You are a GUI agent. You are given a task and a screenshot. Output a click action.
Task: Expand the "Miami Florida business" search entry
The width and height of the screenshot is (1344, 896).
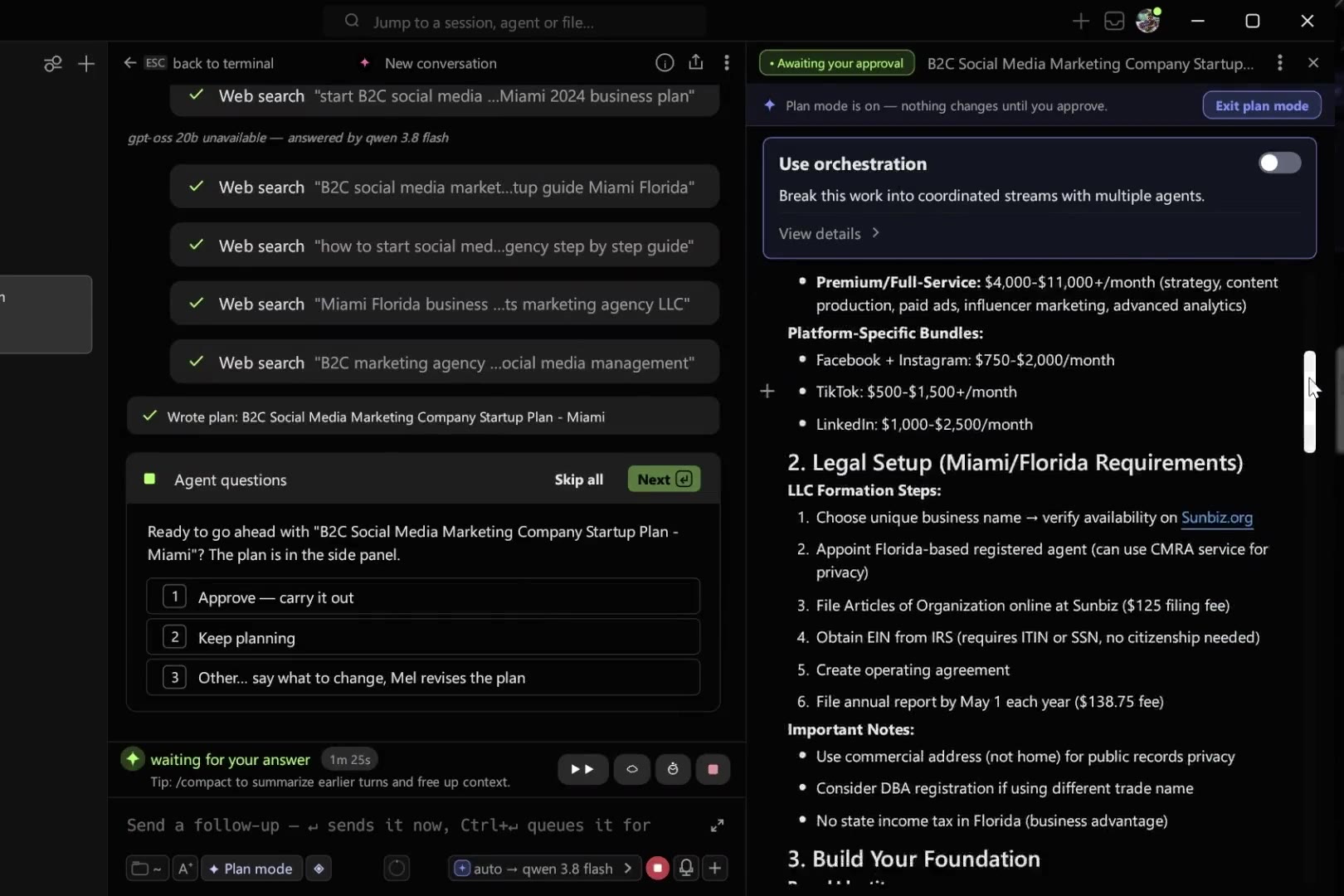445,304
